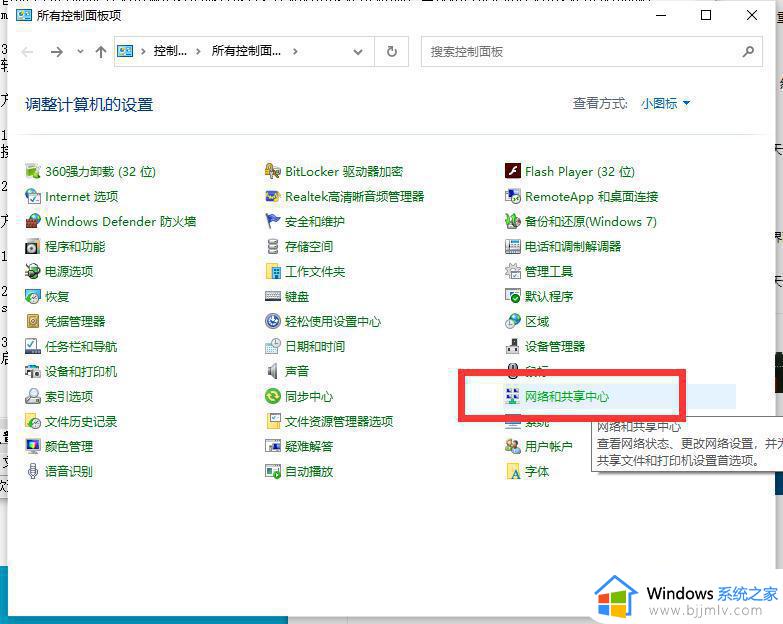
Task: Open the 日期和时间 icon
Action: 273,346
